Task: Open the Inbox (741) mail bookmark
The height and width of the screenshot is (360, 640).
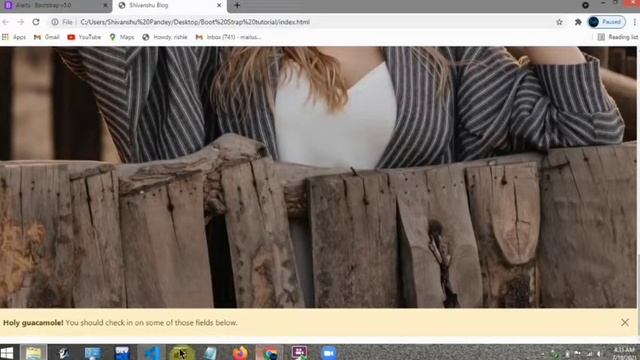Action: pyautogui.click(x=228, y=37)
